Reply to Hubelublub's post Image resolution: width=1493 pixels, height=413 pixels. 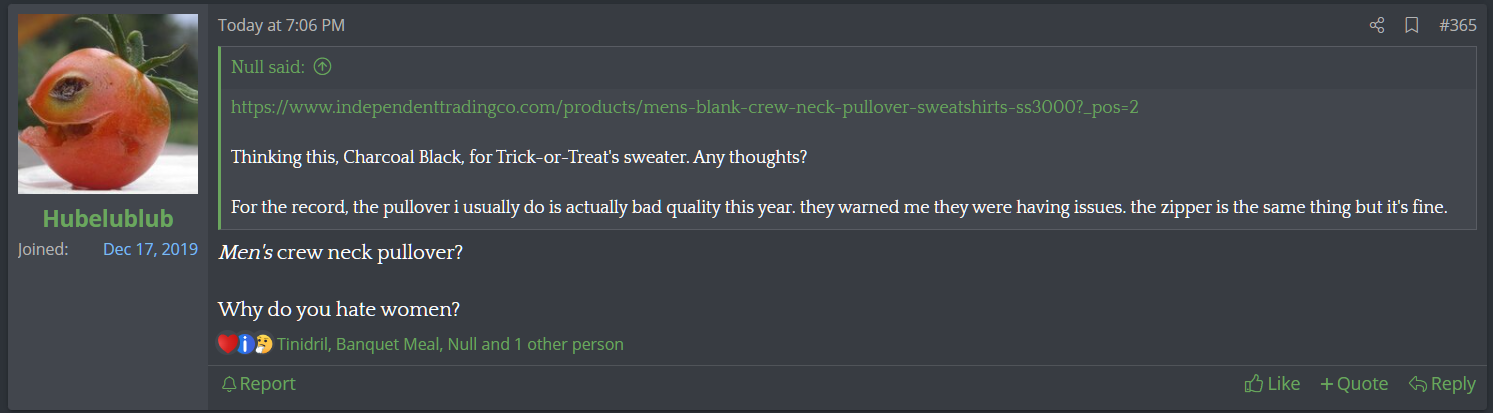click(x=1442, y=384)
